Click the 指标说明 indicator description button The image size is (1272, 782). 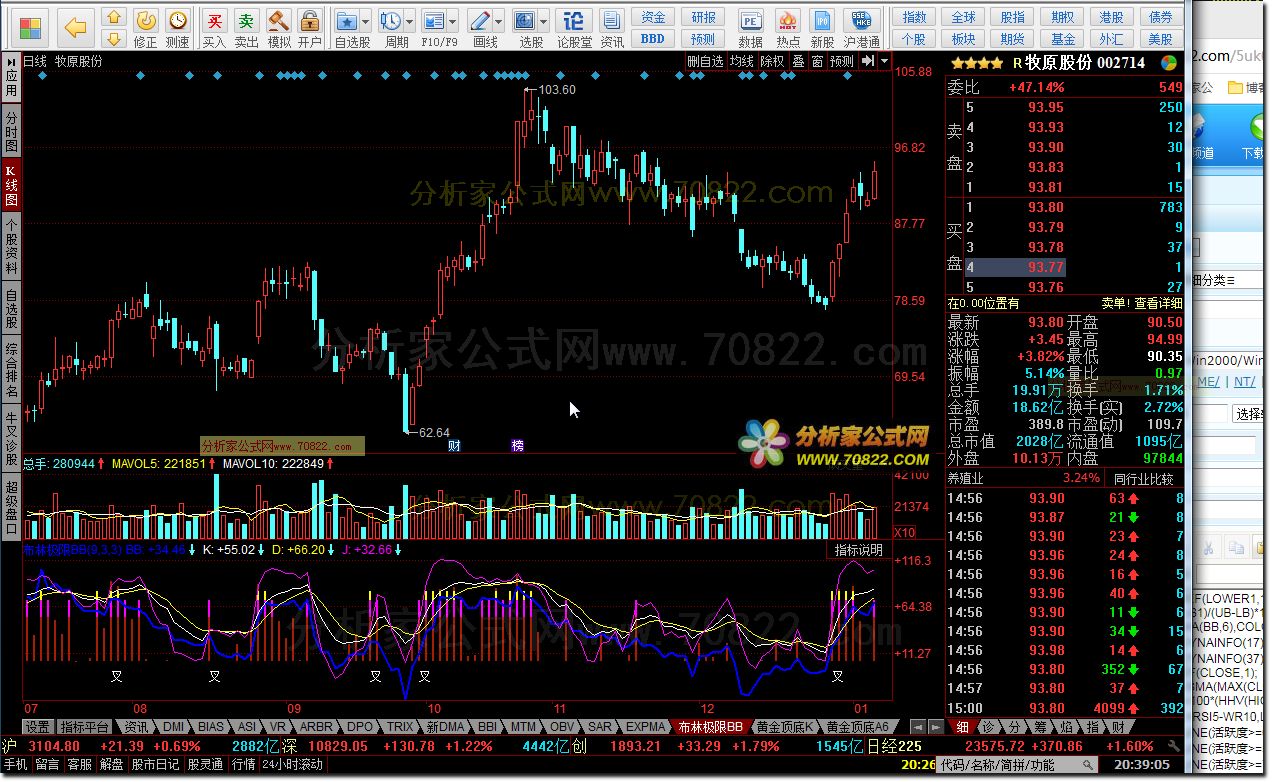click(x=859, y=551)
